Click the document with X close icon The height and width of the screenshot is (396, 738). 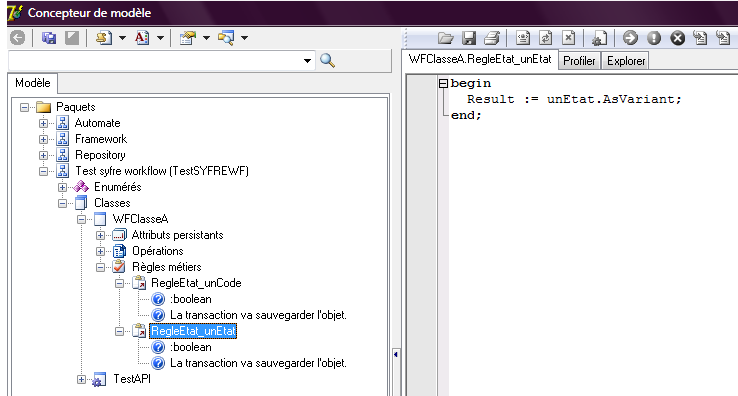pos(569,38)
